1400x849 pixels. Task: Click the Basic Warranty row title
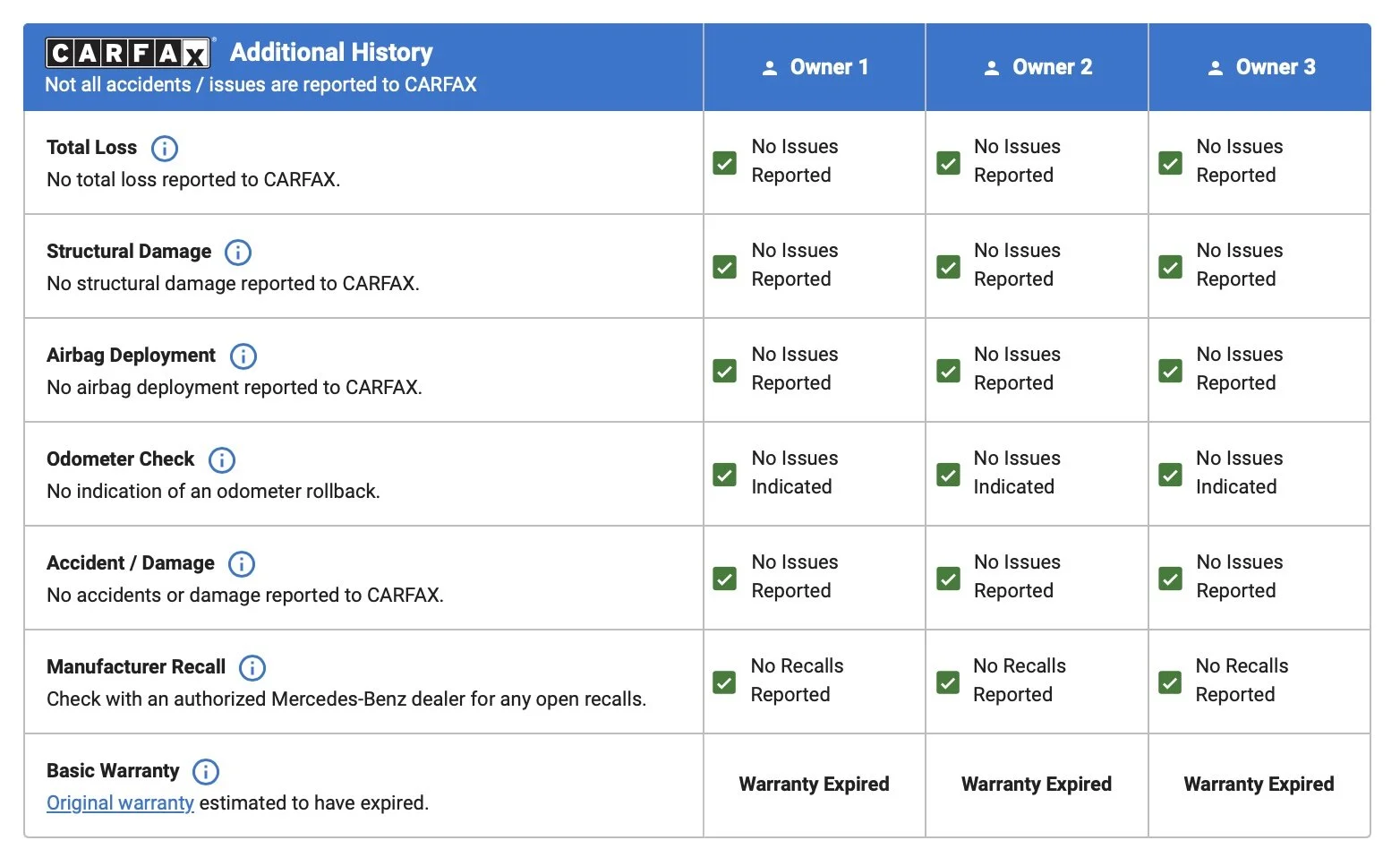click(113, 771)
